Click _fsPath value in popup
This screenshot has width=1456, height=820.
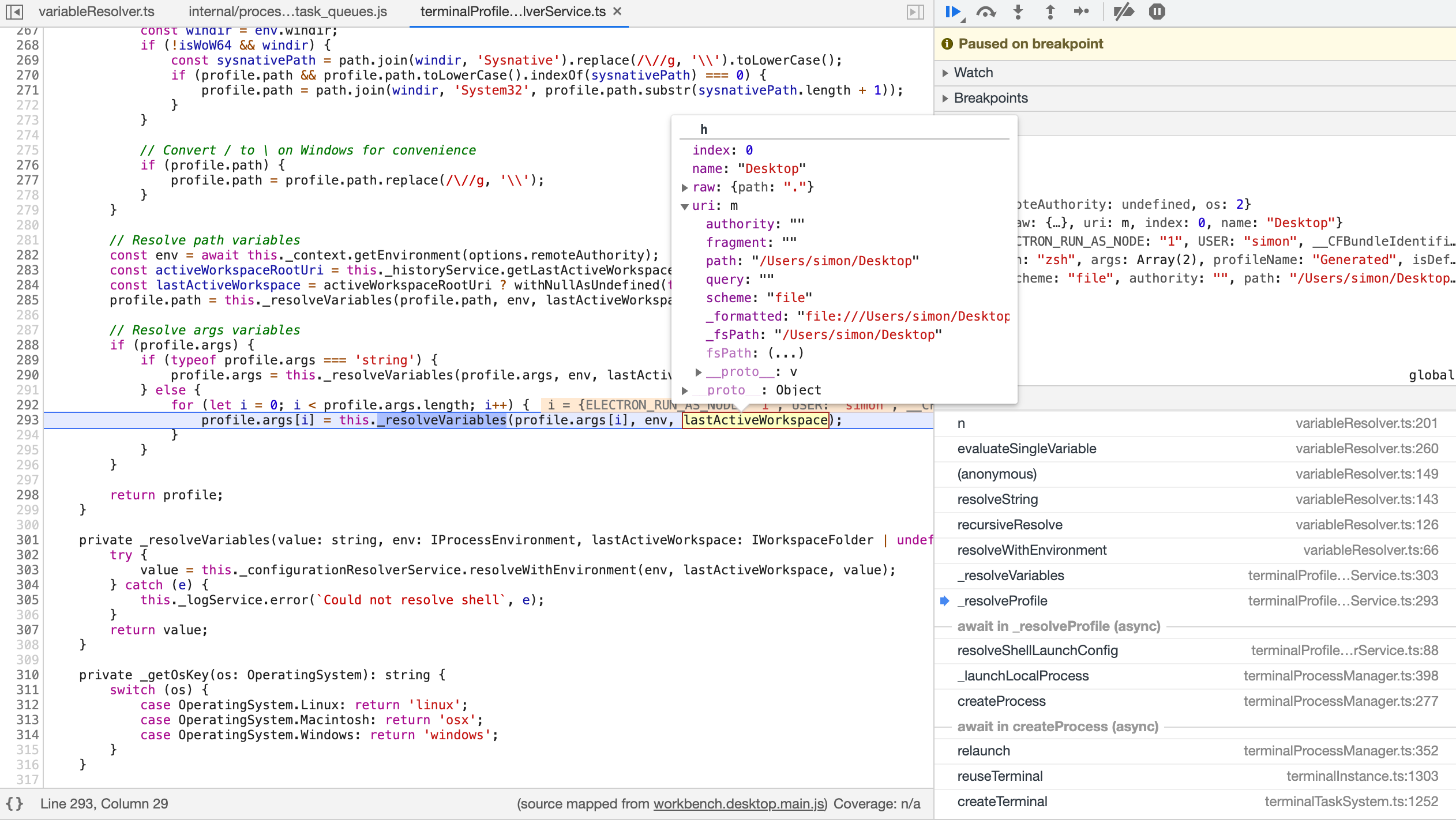pos(858,334)
